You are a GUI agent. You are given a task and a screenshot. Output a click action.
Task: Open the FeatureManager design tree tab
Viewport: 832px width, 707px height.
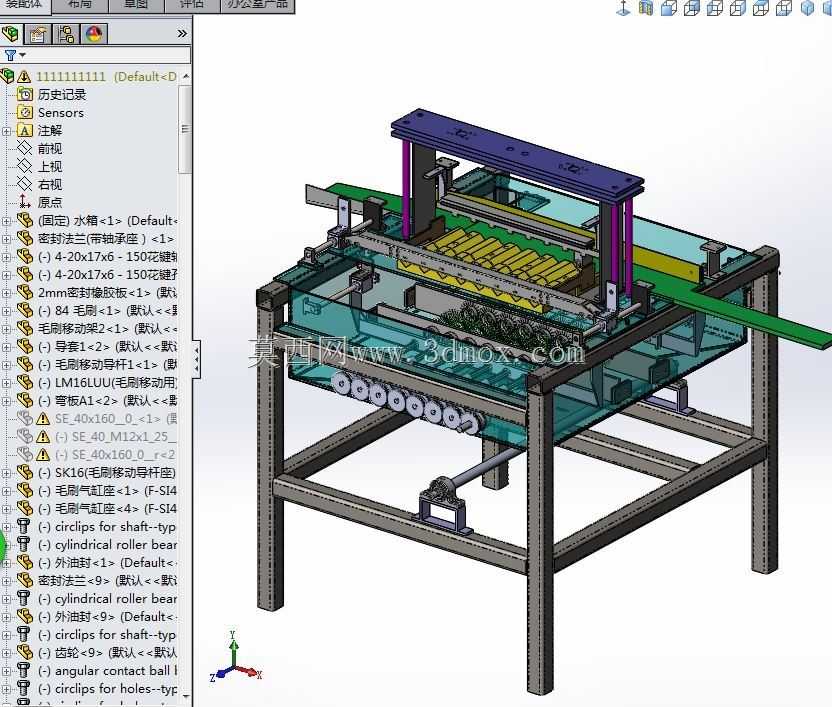click(10, 34)
